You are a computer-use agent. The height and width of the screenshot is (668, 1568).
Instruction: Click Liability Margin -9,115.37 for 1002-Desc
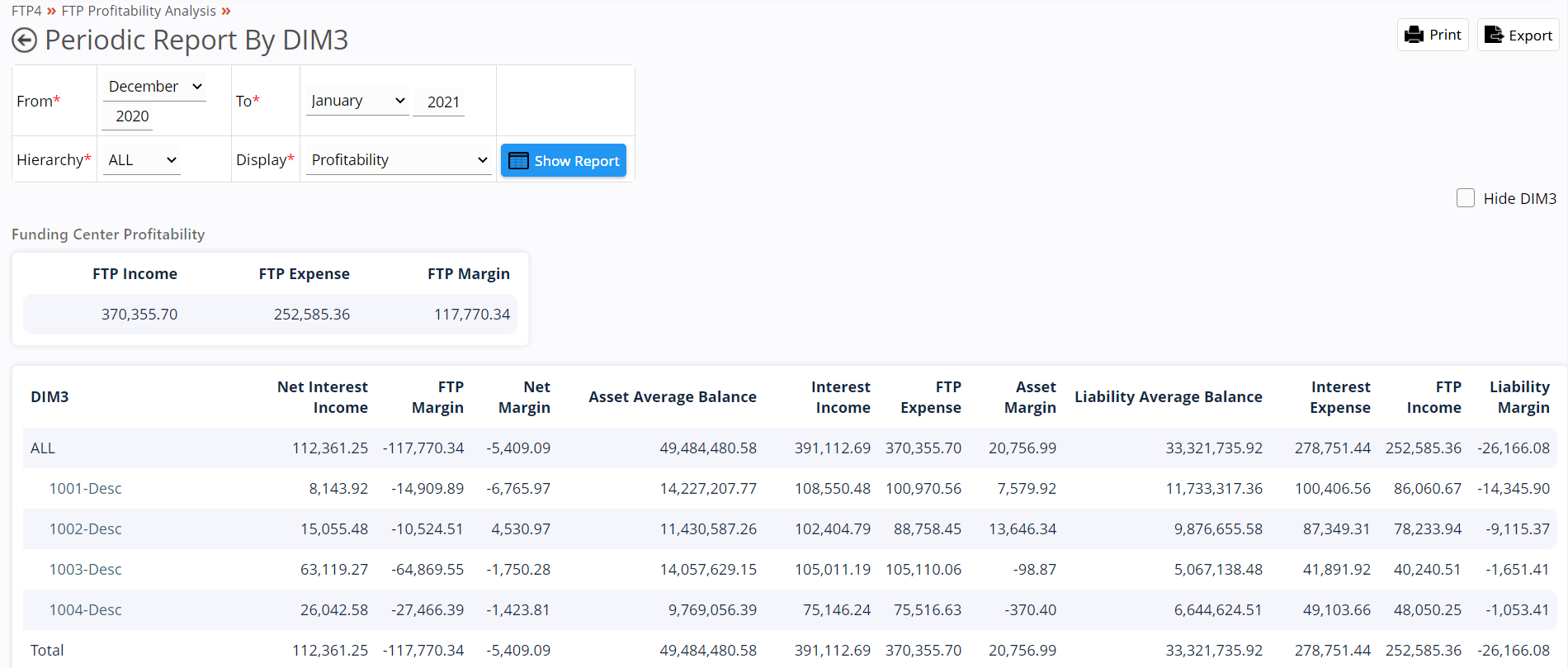point(1518,529)
